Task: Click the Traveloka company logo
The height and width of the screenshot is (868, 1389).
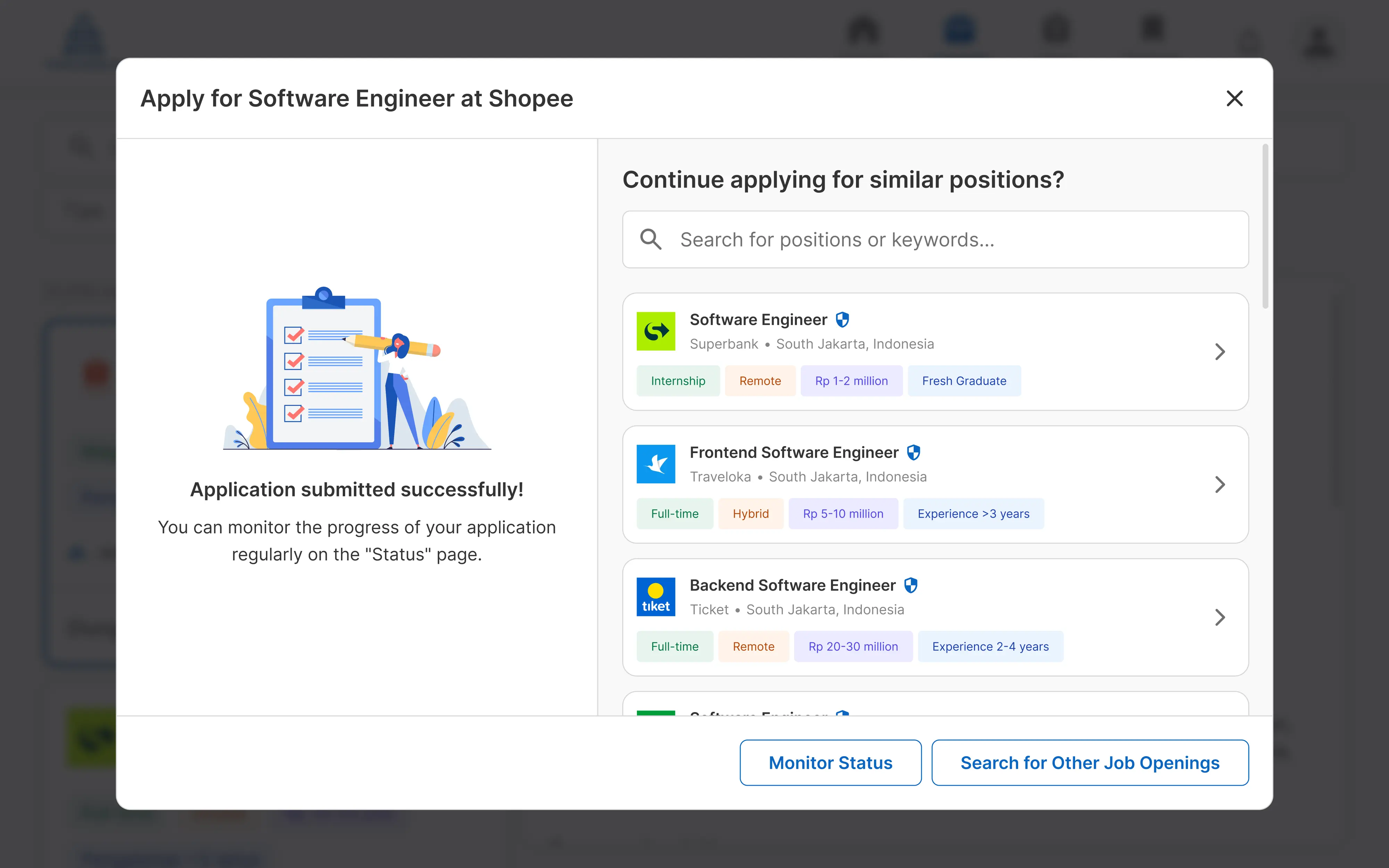Action: [x=656, y=464]
